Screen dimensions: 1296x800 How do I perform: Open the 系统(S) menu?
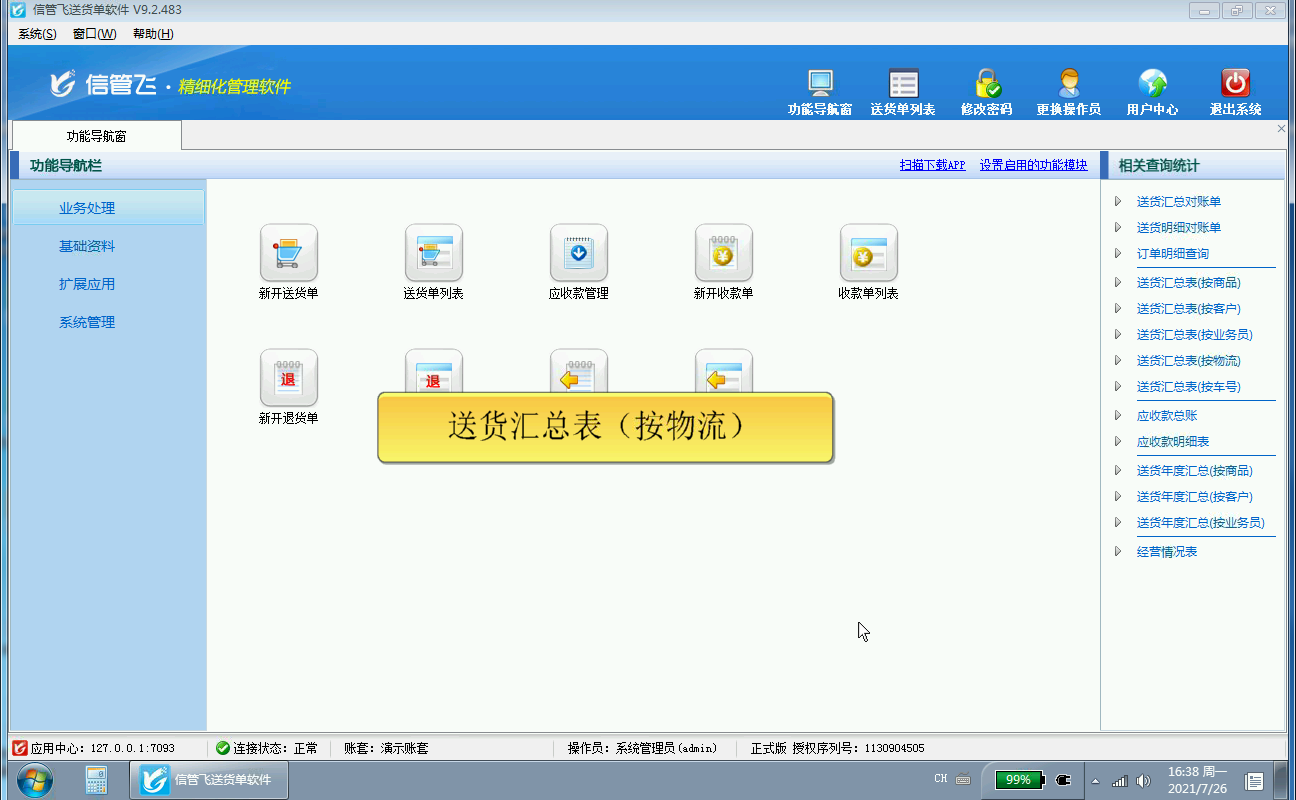[x=37, y=34]
